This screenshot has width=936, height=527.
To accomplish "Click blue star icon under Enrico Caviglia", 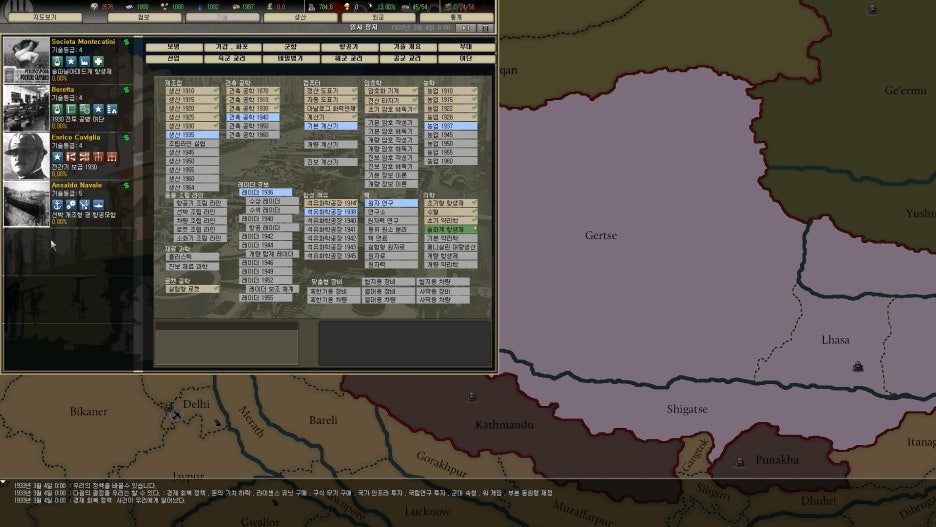I will (x=57, y=157).
